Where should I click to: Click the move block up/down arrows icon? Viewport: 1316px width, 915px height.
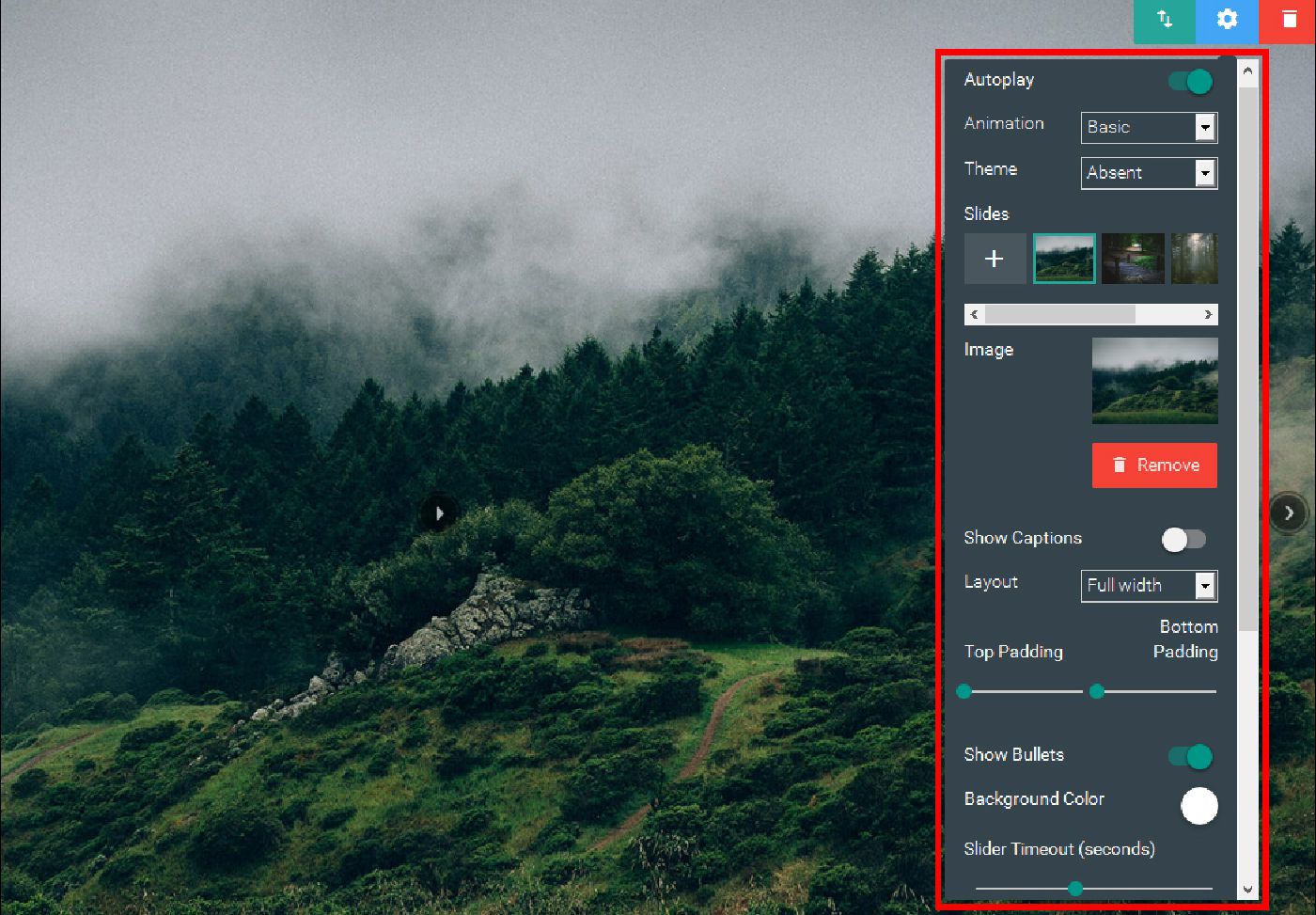point(1165,20)
